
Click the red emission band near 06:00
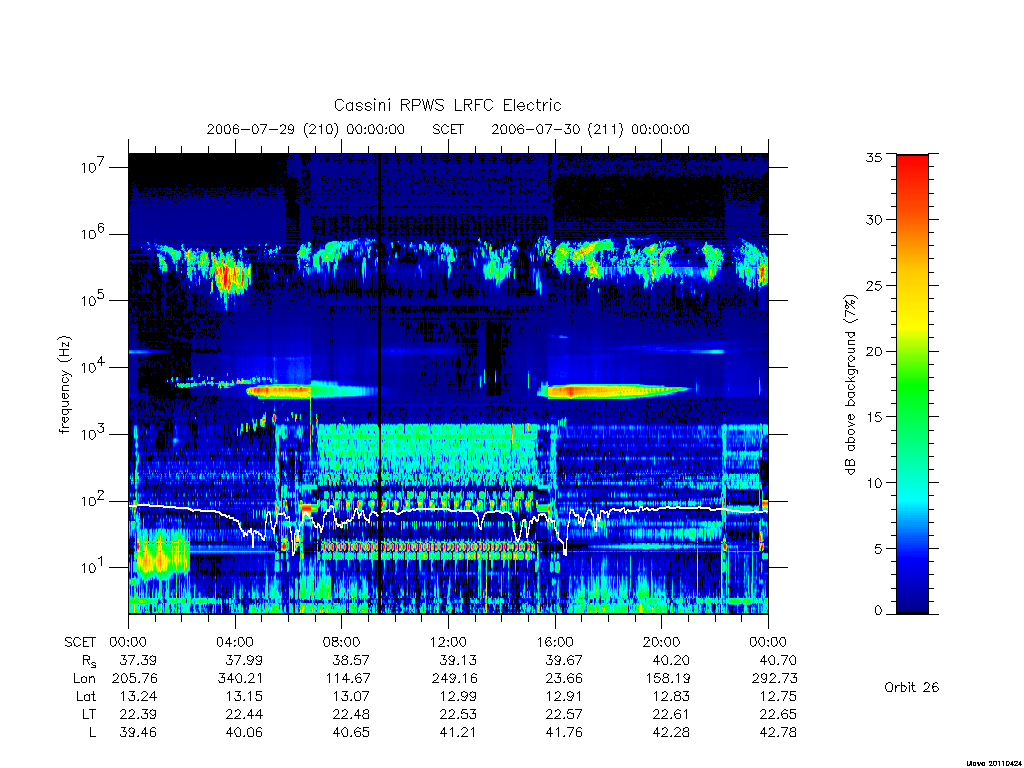click(x=280, y=392)
